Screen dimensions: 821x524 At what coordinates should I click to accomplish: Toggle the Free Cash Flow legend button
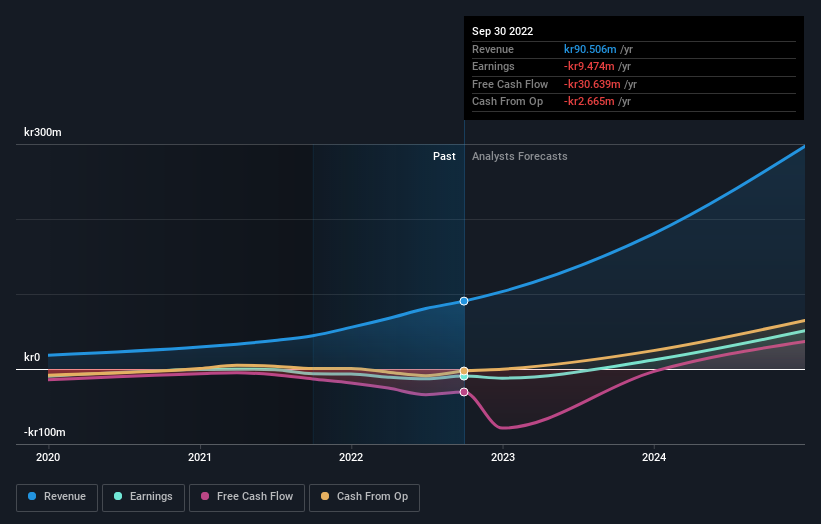coord(247,497)
